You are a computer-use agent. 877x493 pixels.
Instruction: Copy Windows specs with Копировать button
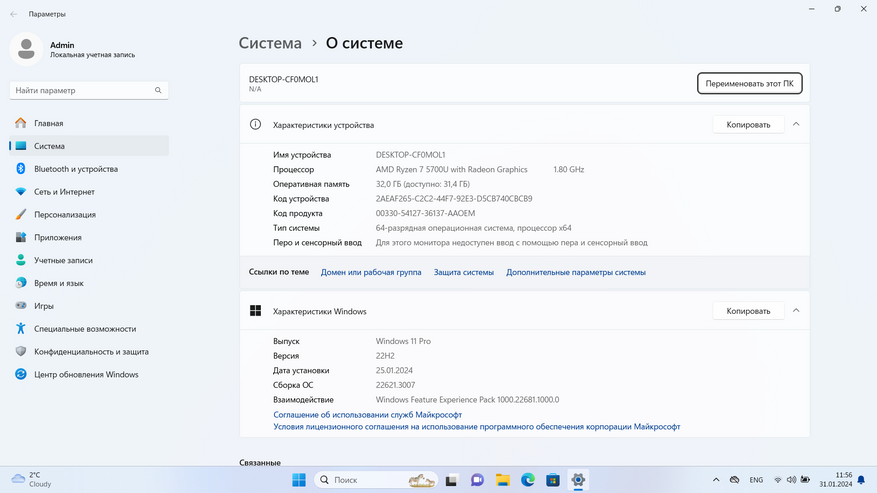tap(748, 311)
